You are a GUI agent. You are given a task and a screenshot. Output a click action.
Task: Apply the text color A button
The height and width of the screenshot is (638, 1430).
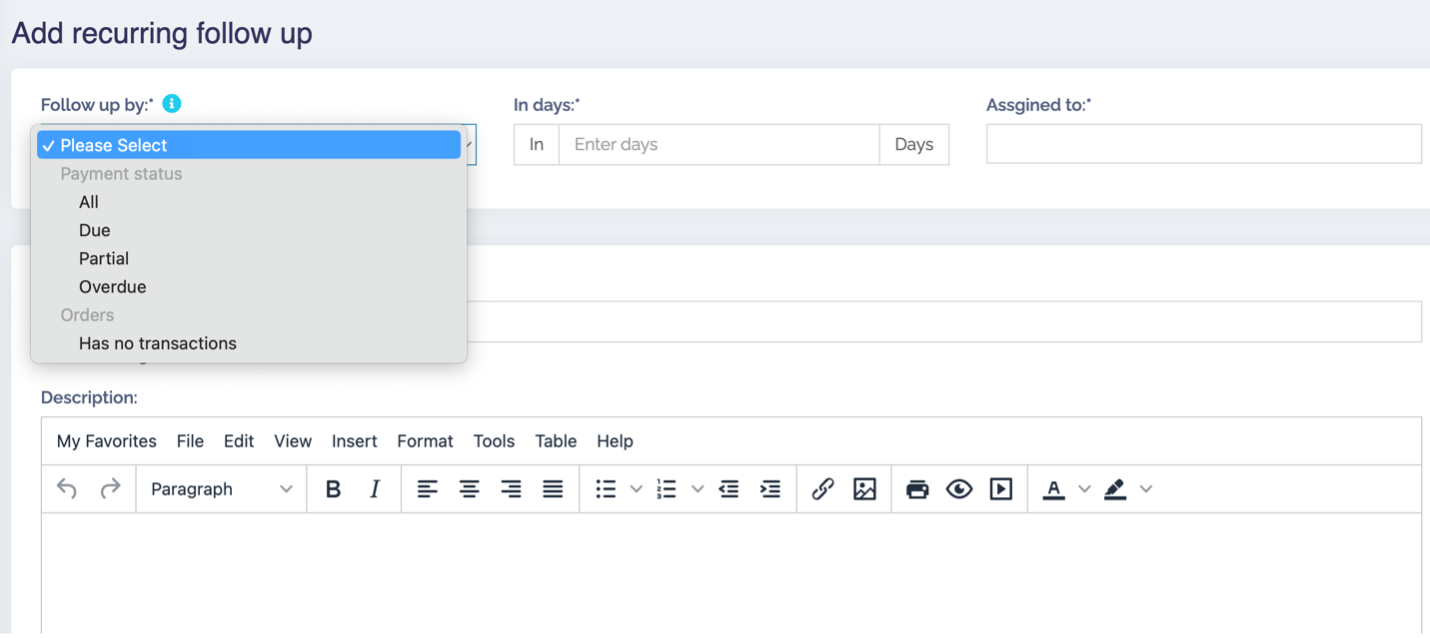pos(1053,489)
